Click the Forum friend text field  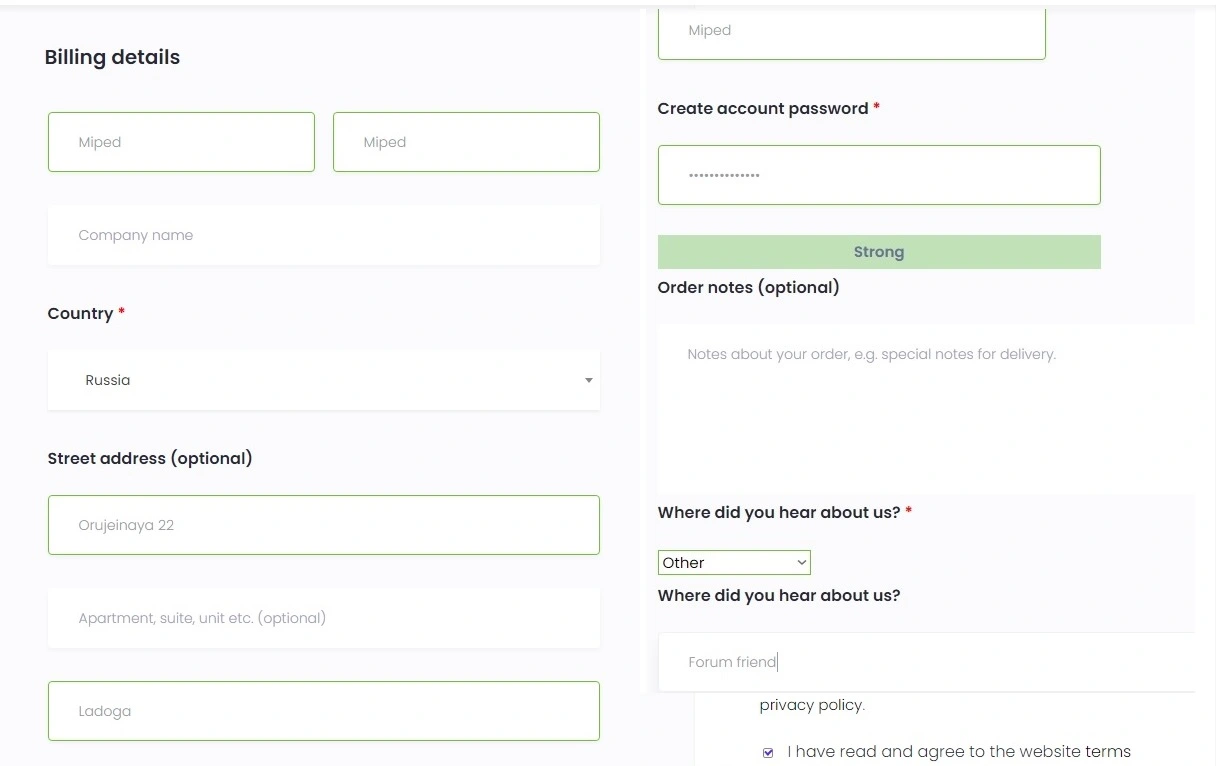pyautogui.click(x=926, y=662)
